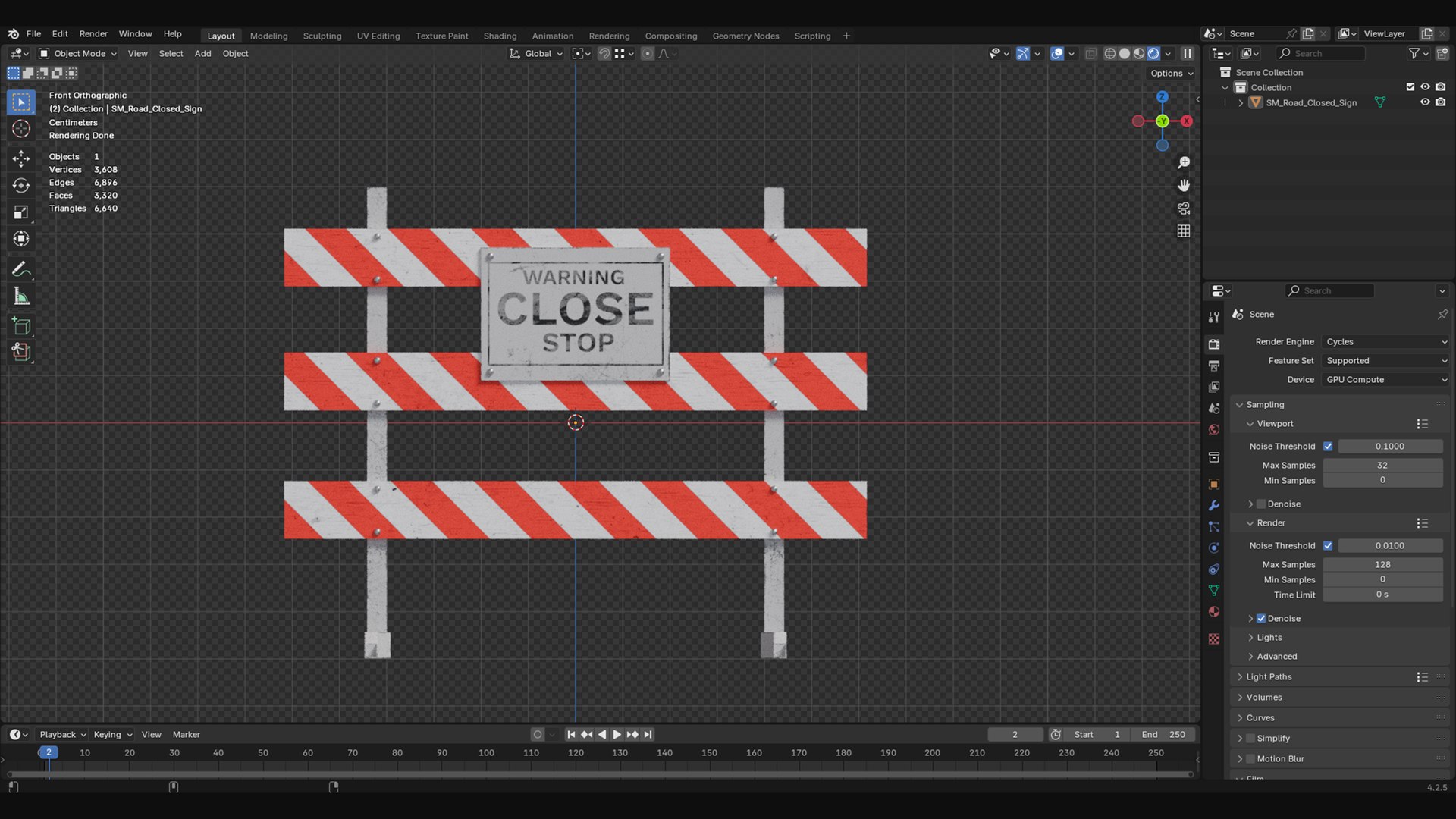Open the Material properties tab
Image resolution: width=1456 pixels, height=819 pixels.
coord(1214,611)
